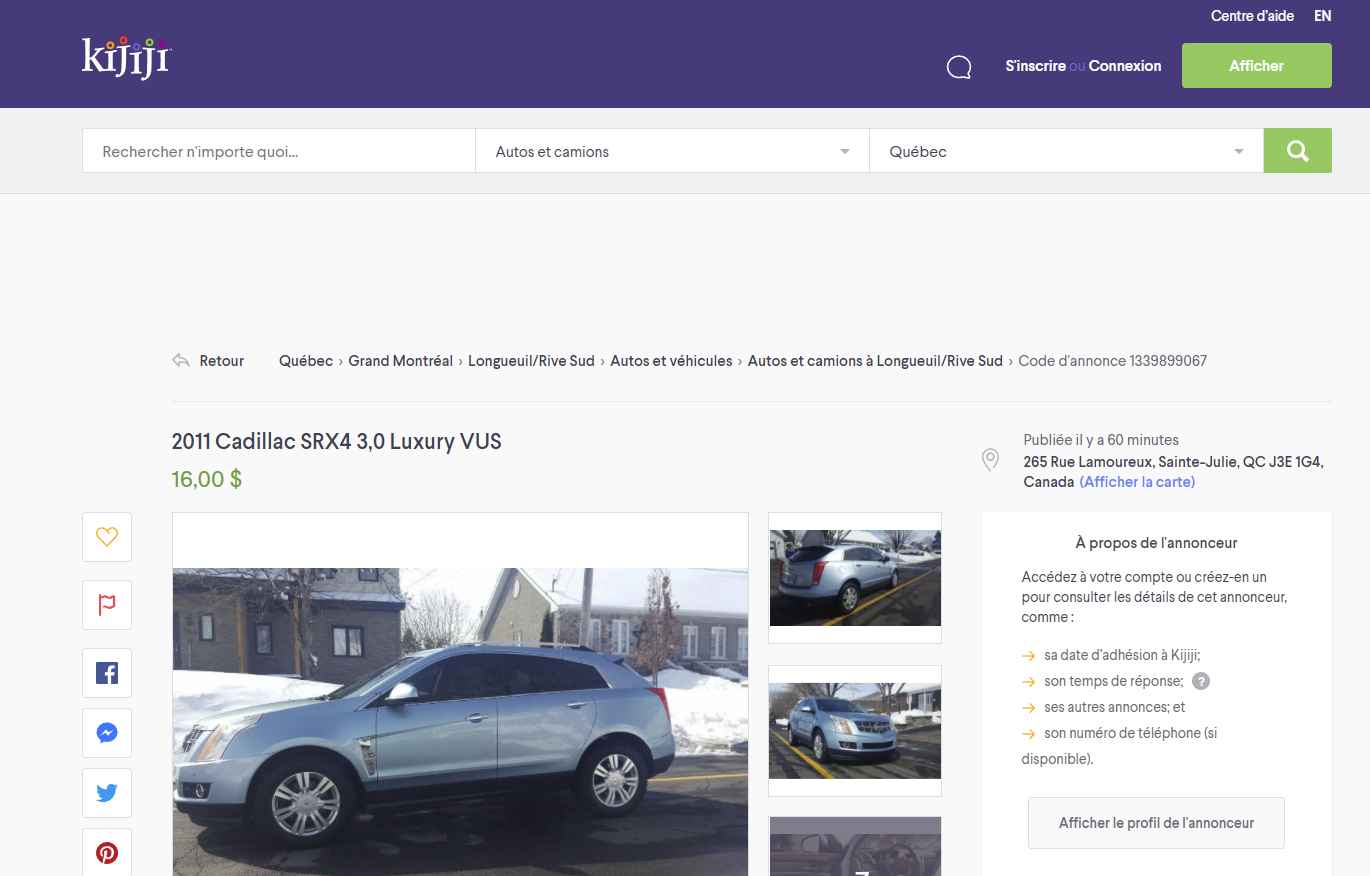Pin the ad on Pinterest
The width and height of the screenshot is (1370, 876).
click(107, 852)
